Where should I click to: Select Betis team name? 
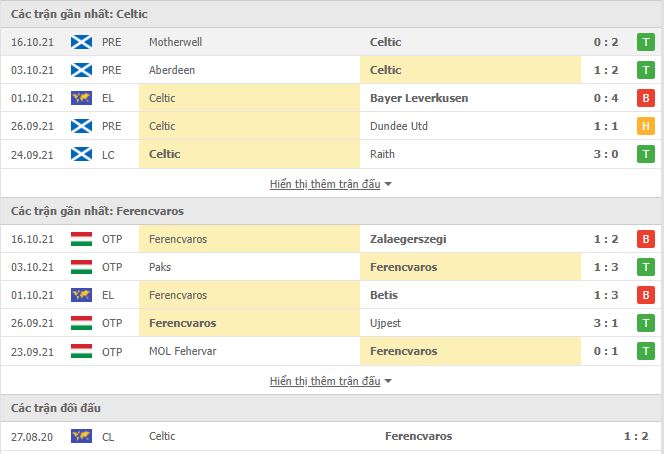coord(384,295)
